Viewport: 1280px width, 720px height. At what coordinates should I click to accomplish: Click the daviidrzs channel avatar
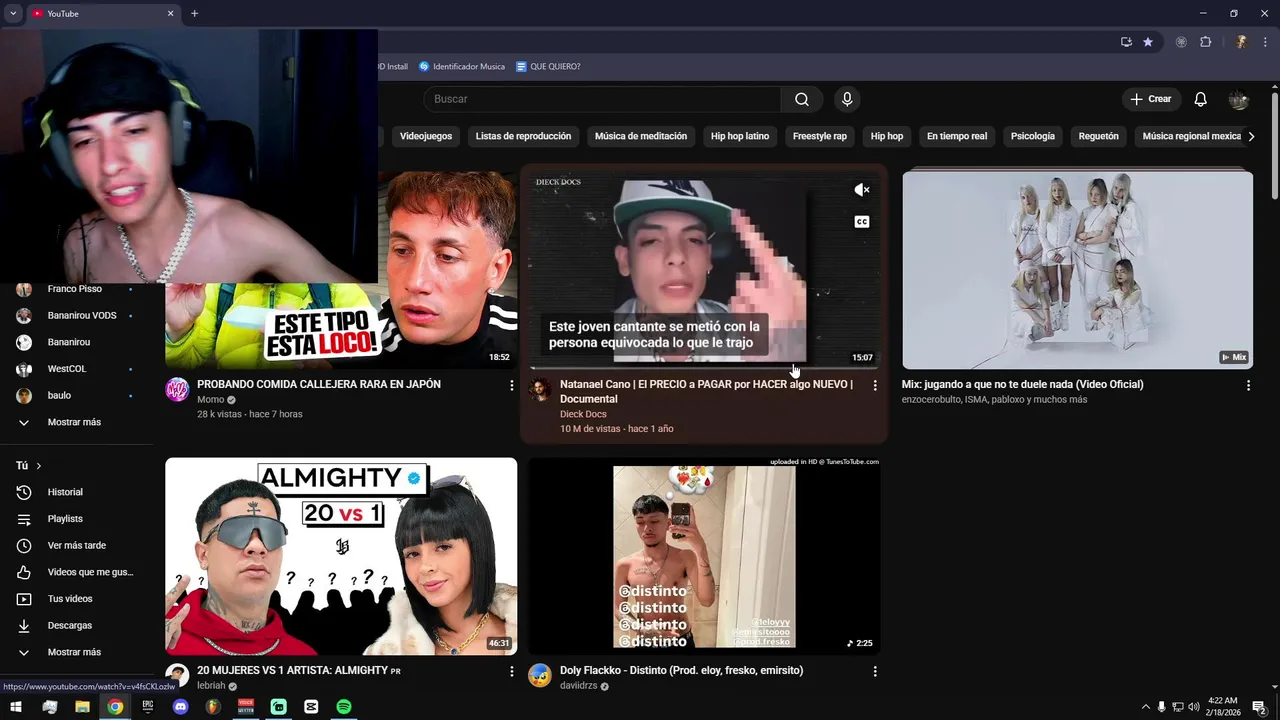(x=540, y=675)
